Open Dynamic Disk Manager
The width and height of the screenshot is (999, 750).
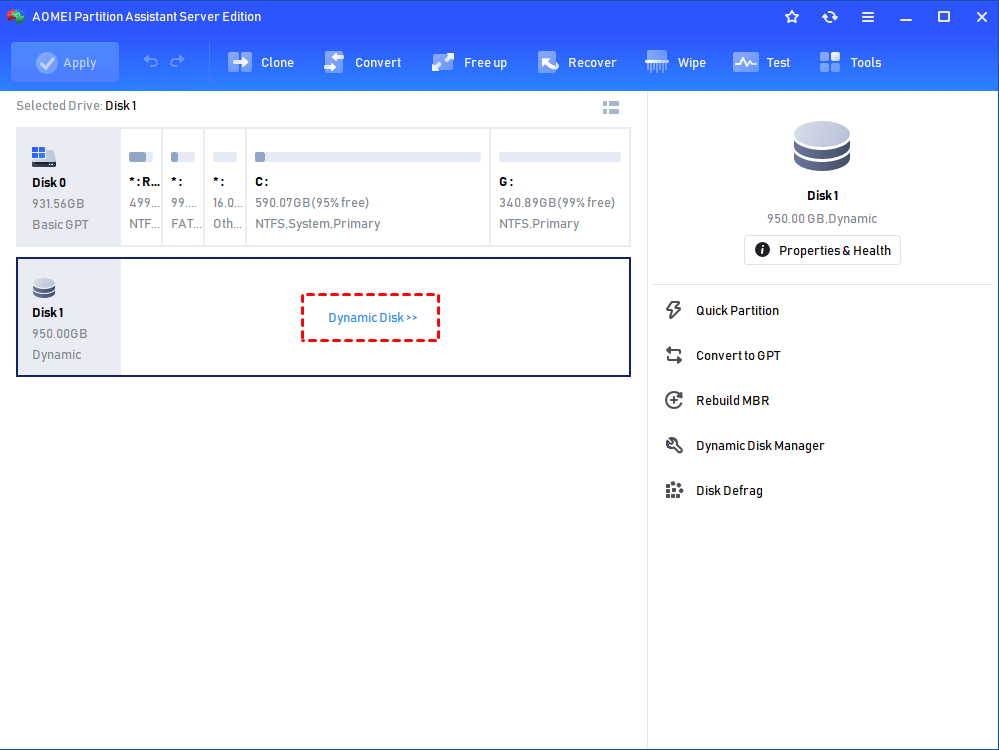(x=760, y=446)
